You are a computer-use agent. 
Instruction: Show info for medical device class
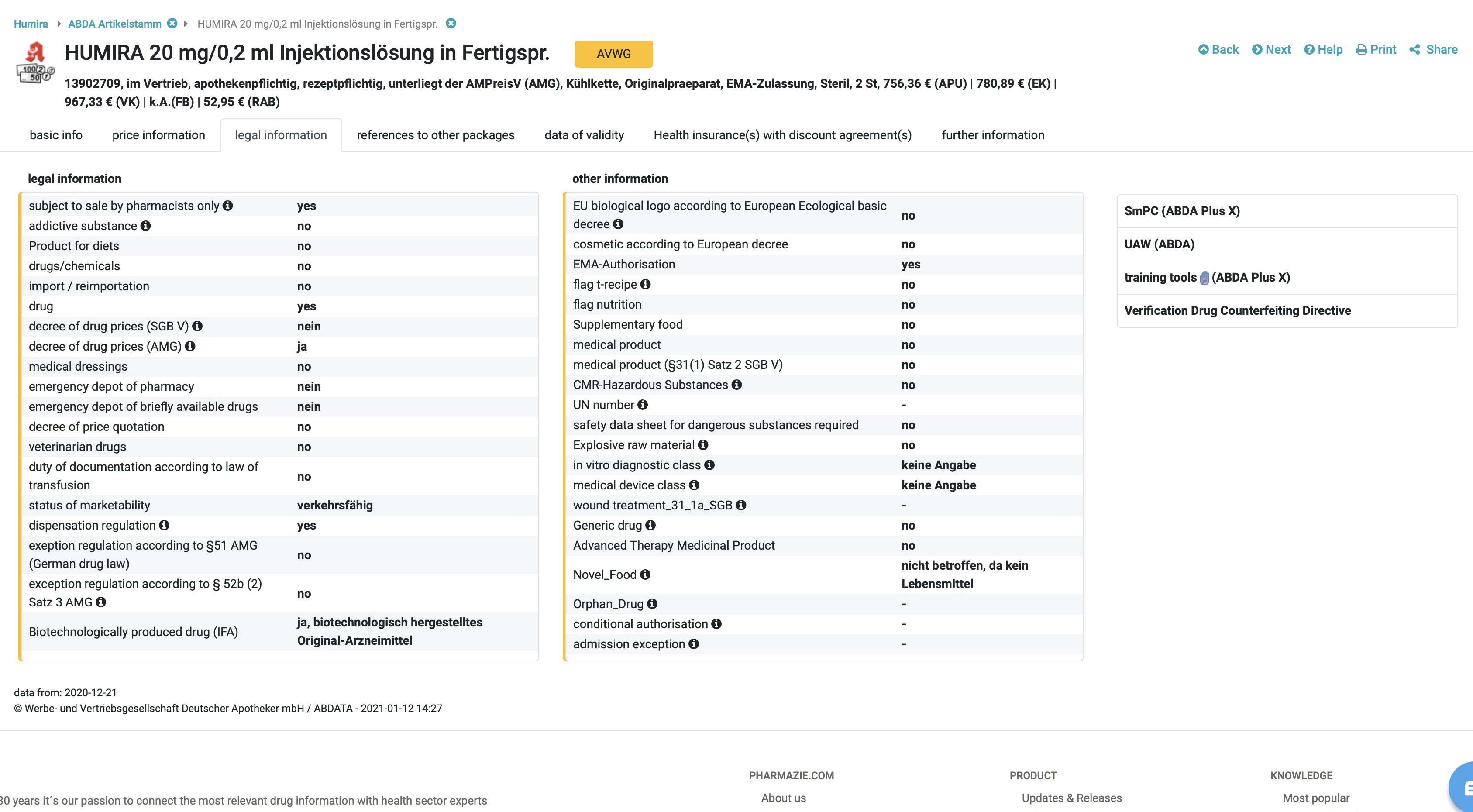(694, 485)
